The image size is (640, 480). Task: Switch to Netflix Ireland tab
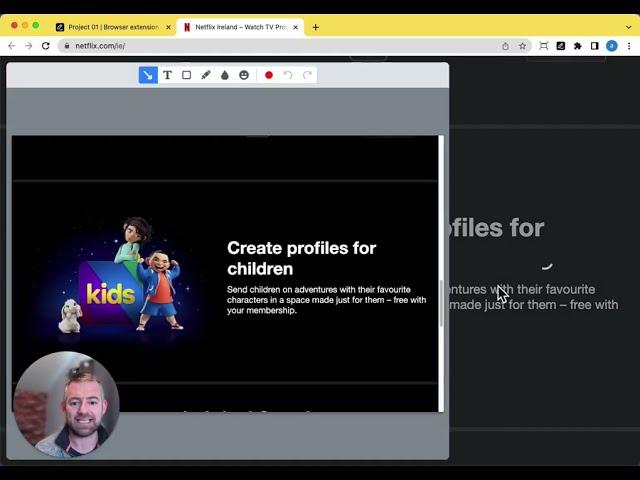click(x=240, y=27)
